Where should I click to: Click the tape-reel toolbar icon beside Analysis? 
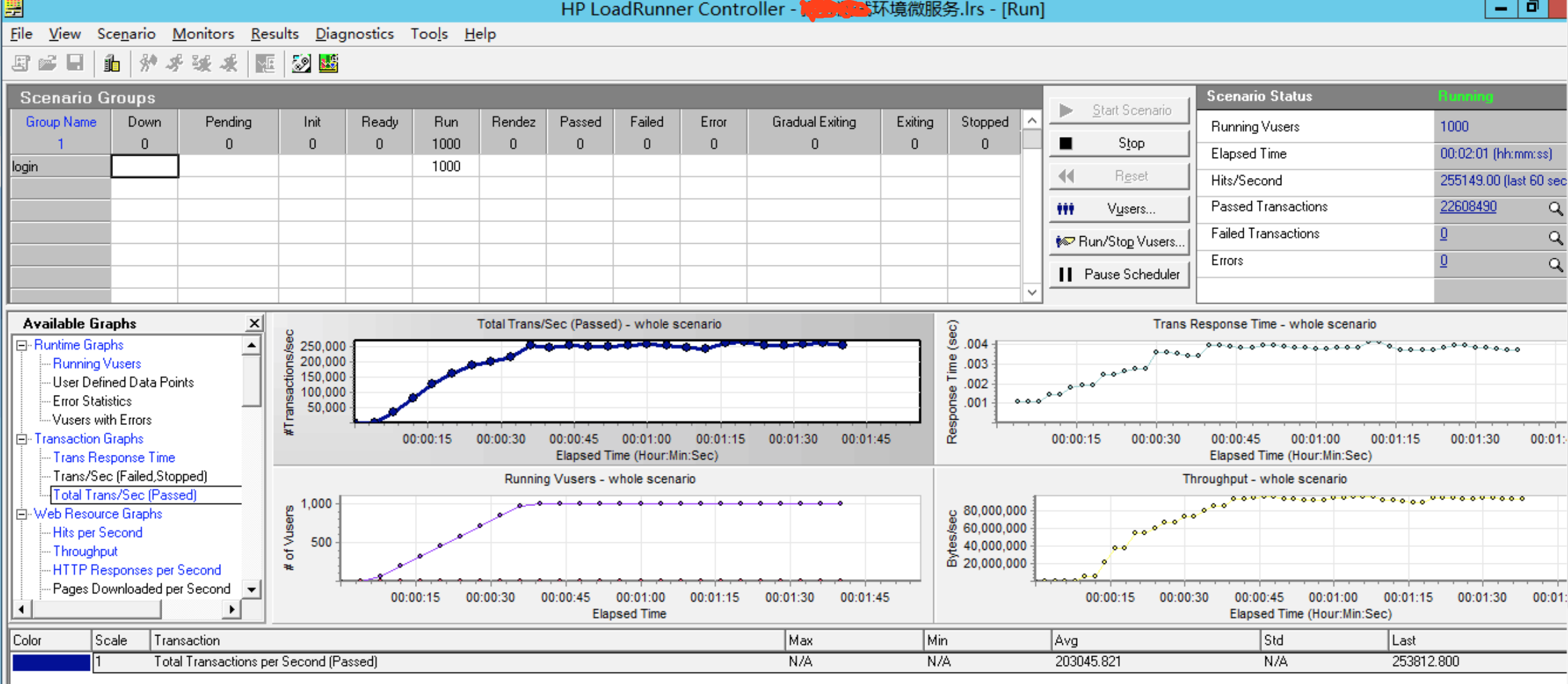[301, 63]
